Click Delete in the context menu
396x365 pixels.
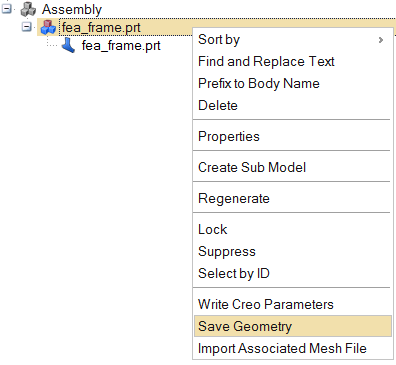[218, 105]
